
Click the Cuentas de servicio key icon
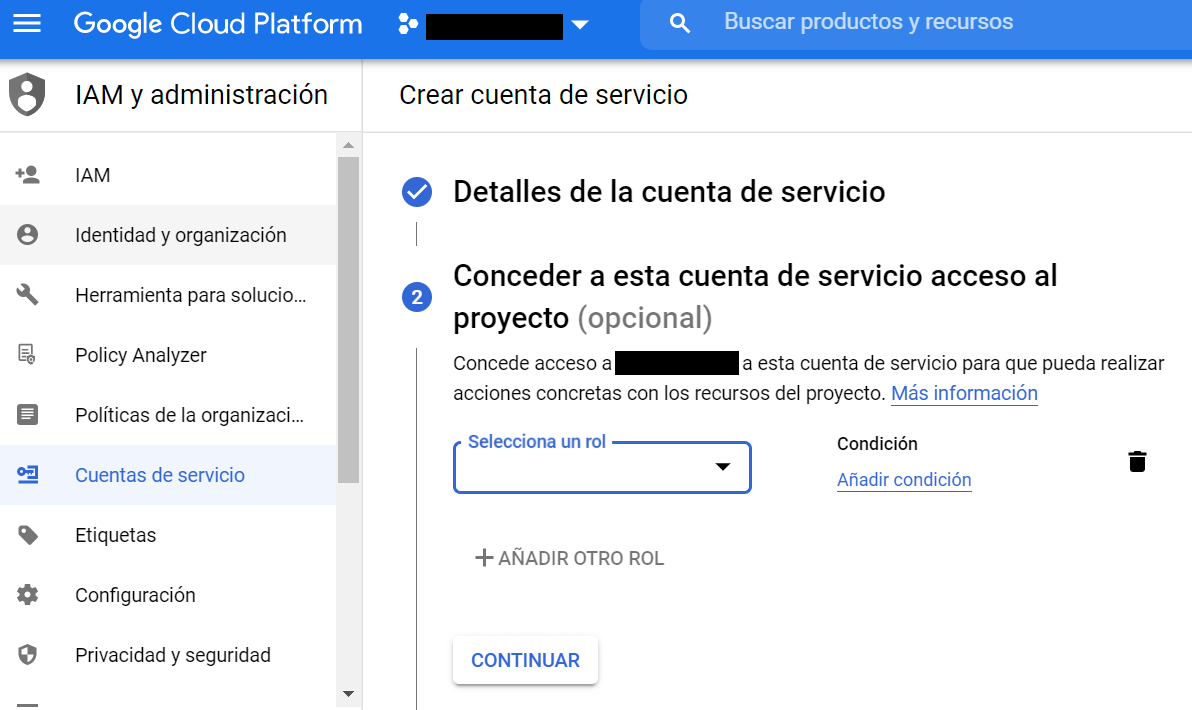pos(27,474)
